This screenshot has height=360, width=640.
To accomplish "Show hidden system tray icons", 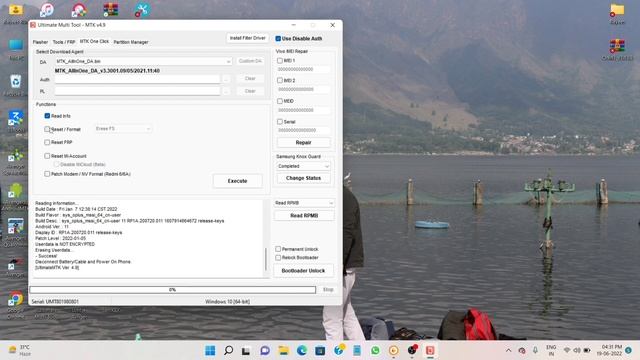I will (x=508, y=350).
